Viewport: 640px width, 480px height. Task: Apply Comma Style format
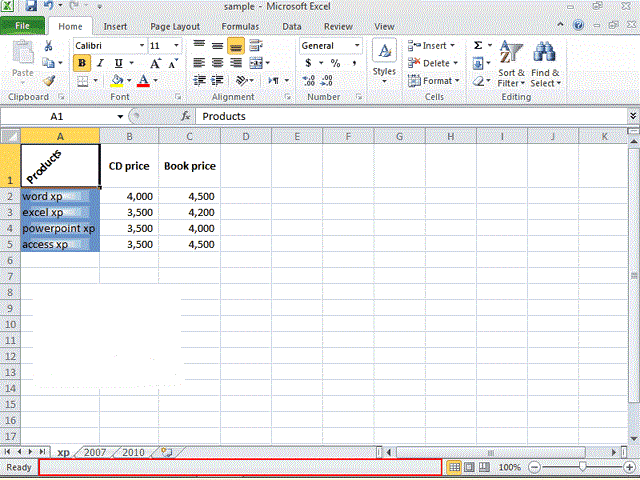[x=354, y=63]
